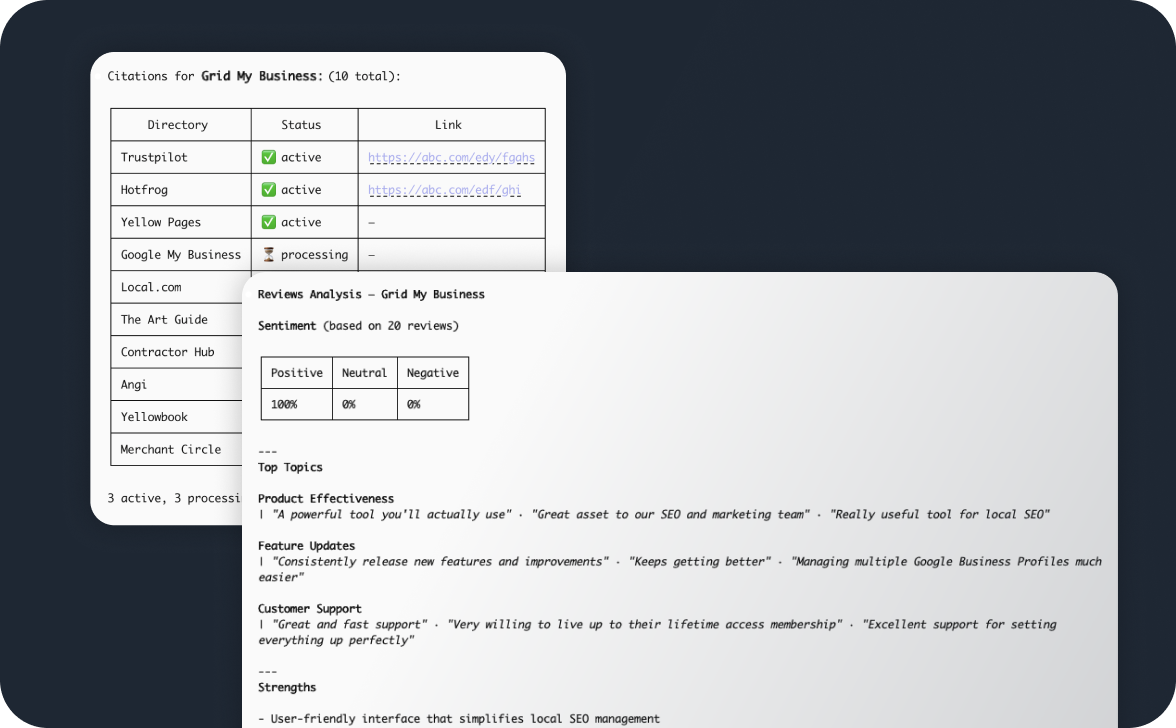Click the Reviews Analysis heading text

(x=371, y=294)
